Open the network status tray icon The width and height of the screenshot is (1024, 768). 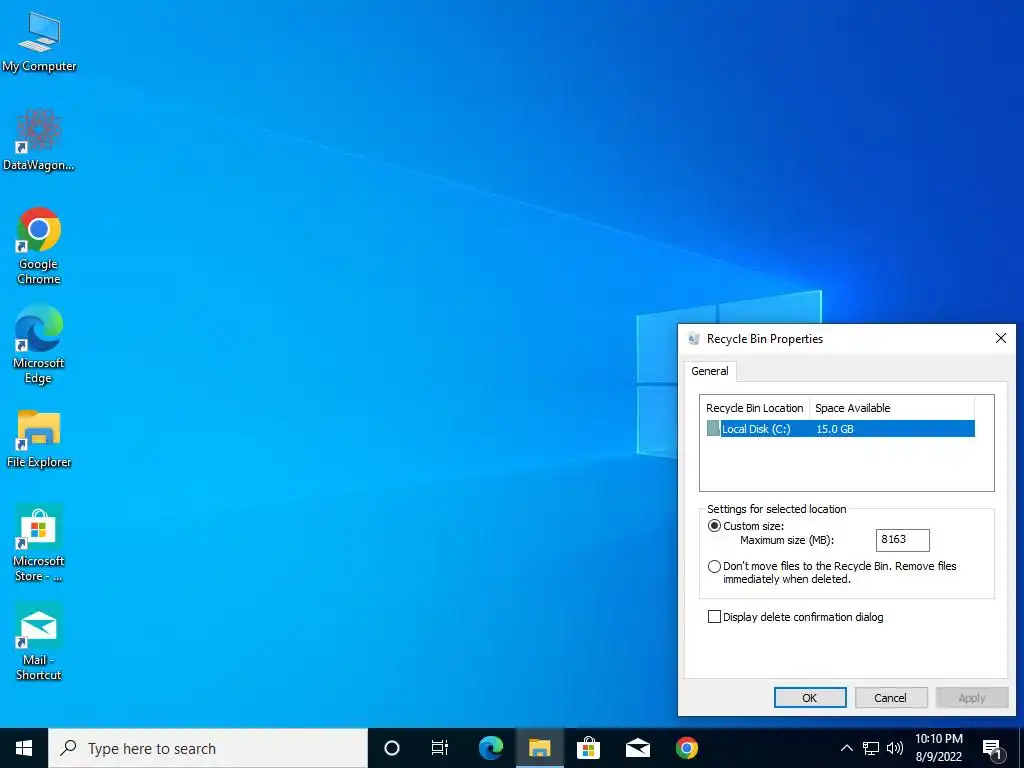pos(871,748)
